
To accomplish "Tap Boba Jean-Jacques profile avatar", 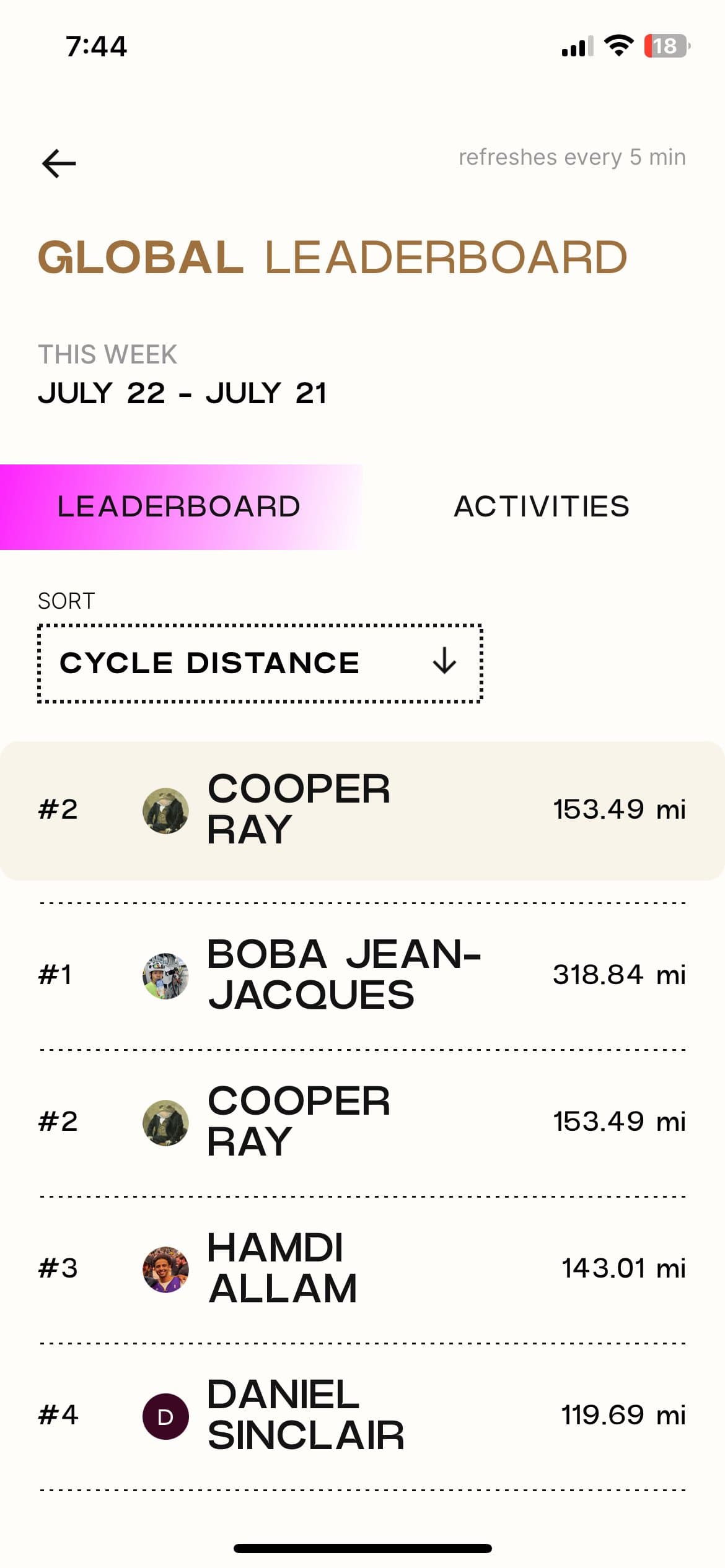I will (x=165, y=975).
